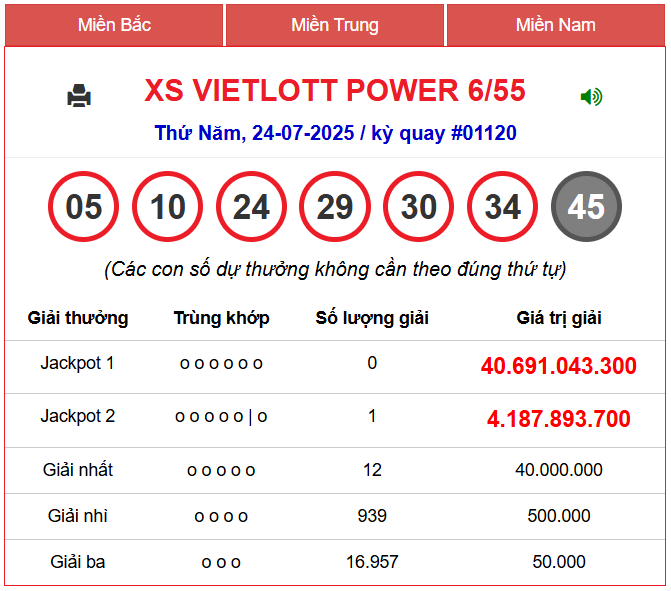Viewport: 671px width, 591px height.
Task: Click the Giải ba value 50.000
Action: pos(559,561)
